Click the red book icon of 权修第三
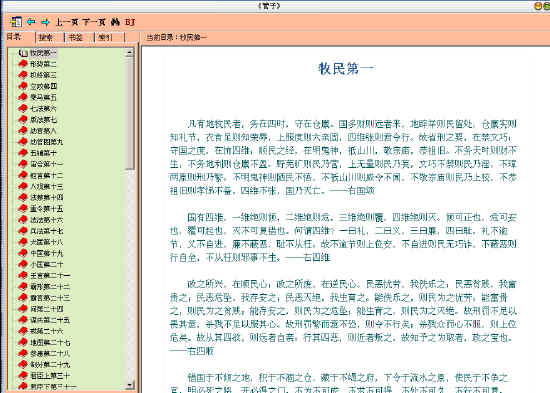 coord(23,75)
